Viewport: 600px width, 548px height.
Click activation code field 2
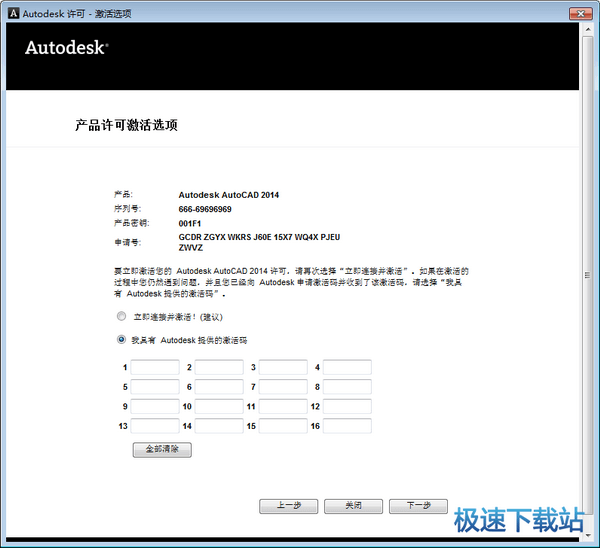pos(219,367)
